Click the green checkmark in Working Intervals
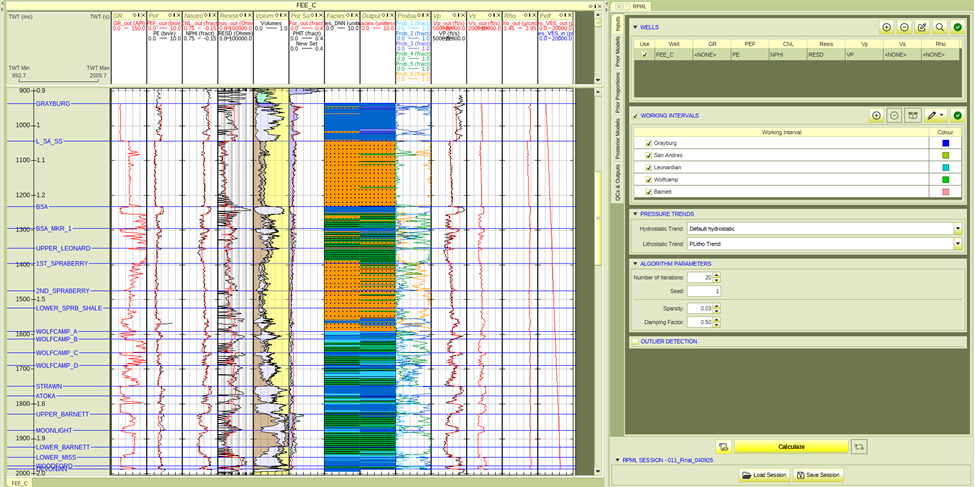975x487 pixels. [x=958, y=116]
